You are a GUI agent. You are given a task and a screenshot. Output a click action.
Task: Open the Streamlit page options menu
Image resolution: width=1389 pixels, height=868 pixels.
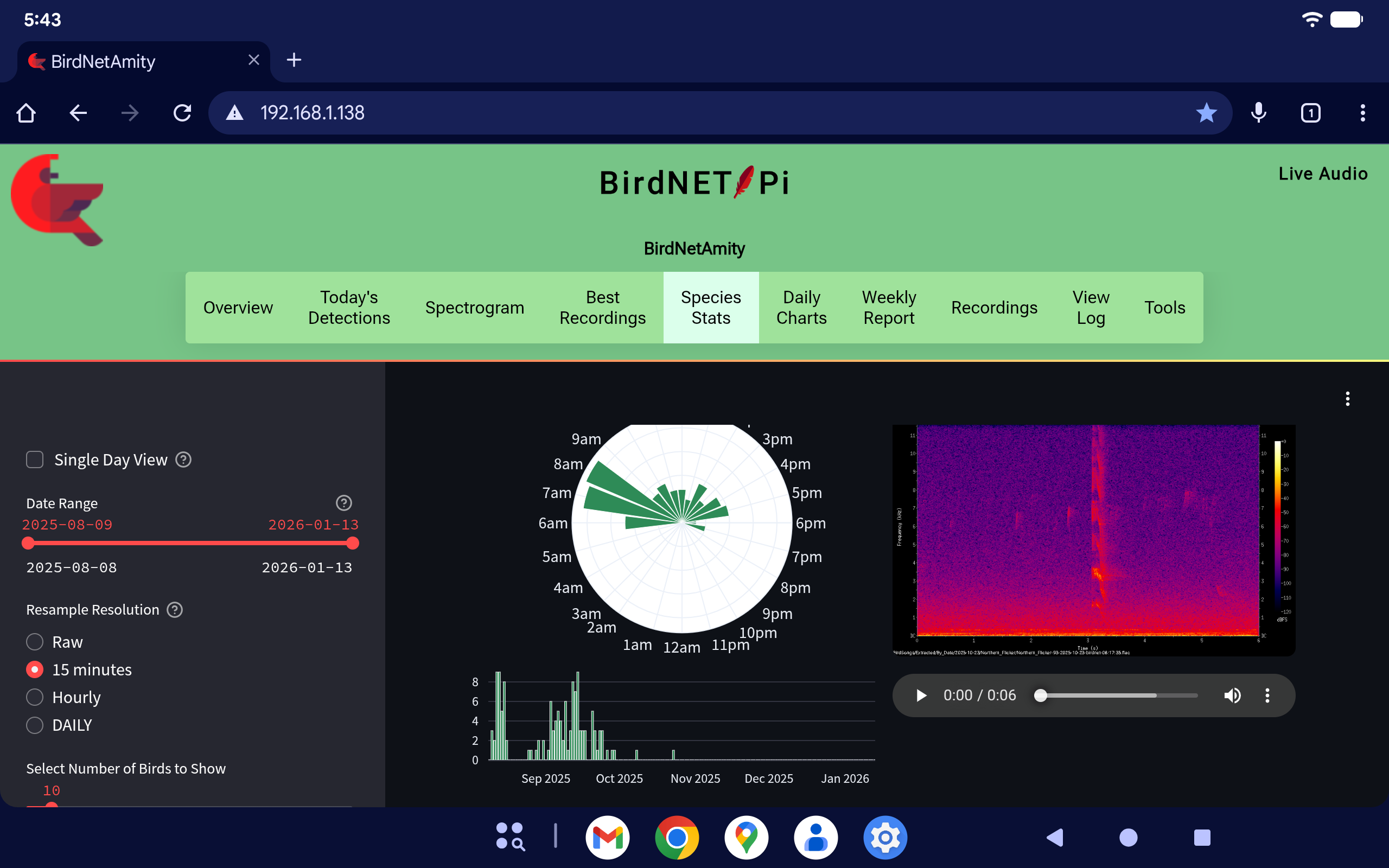[1347, 398]
